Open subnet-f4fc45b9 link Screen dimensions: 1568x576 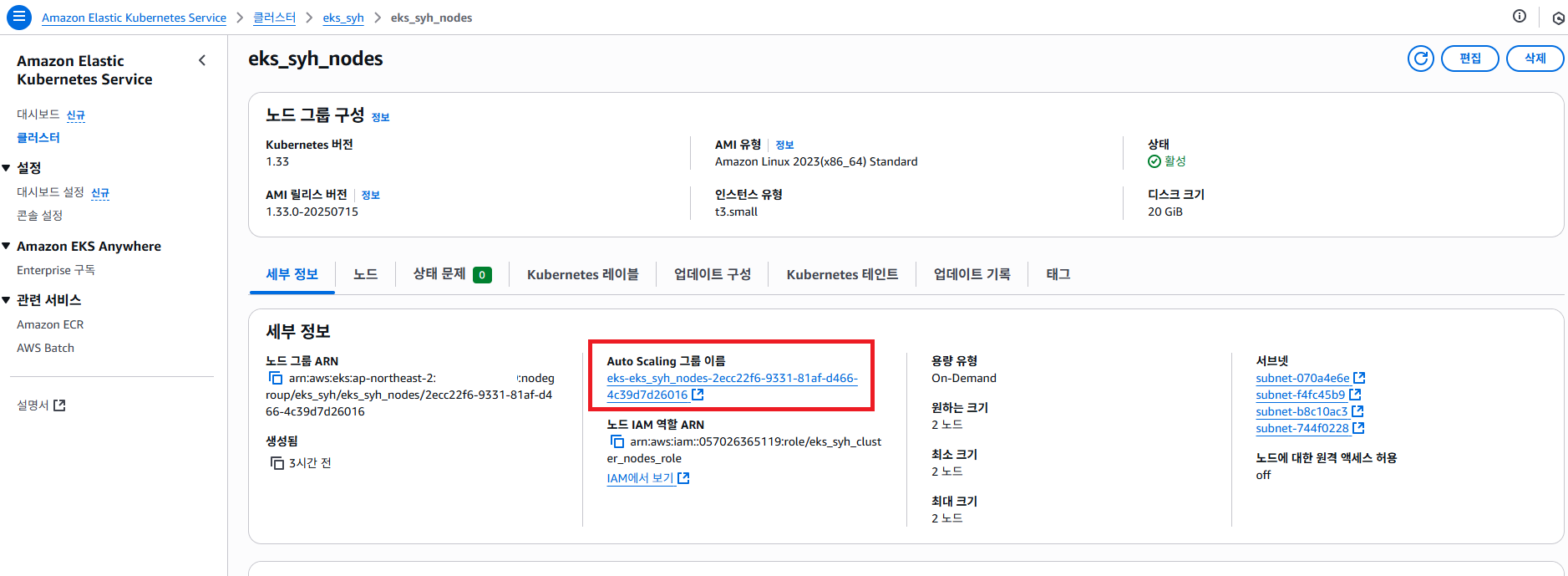coord(1301,395)
